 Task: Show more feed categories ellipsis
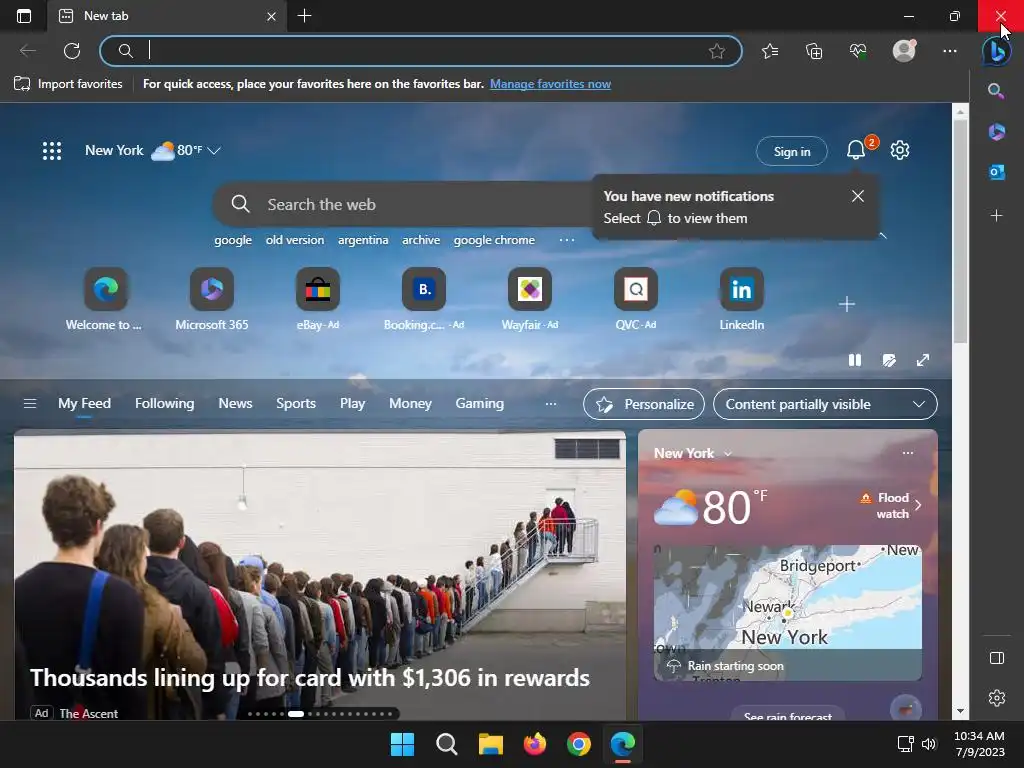(551, 404)
